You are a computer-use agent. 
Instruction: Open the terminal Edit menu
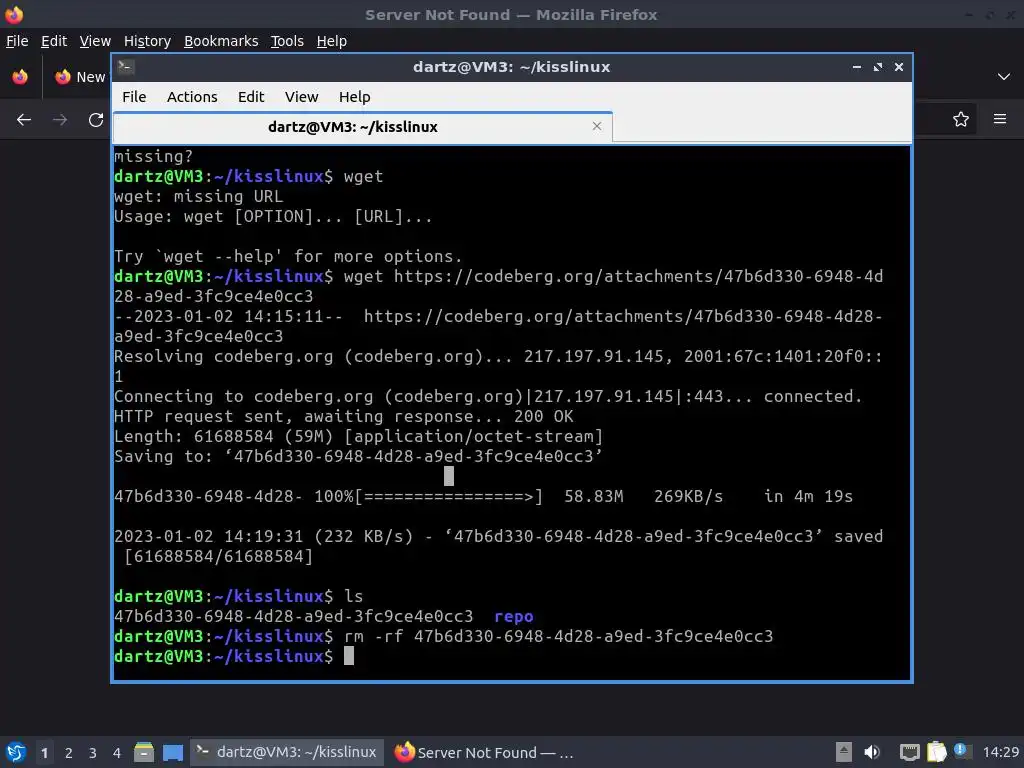coord(251,97)
